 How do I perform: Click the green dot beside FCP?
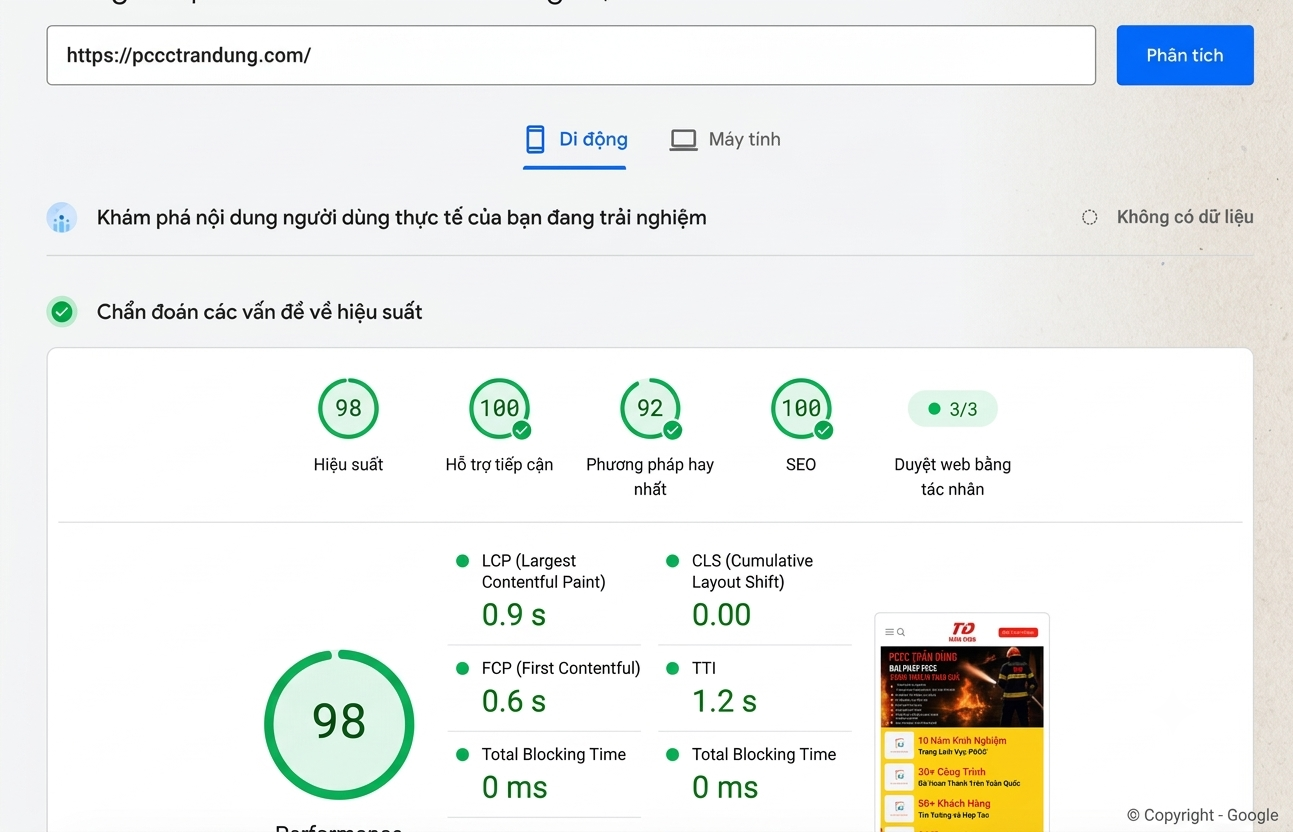[x=462, y=668]
